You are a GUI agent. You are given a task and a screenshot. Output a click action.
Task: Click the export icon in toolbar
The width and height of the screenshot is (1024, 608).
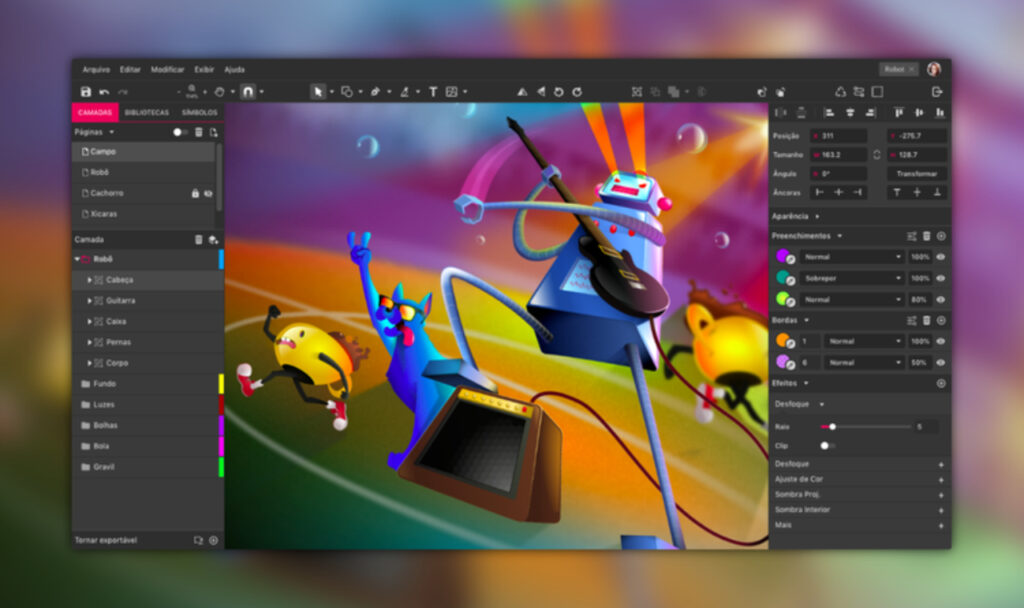click(936, 92)
